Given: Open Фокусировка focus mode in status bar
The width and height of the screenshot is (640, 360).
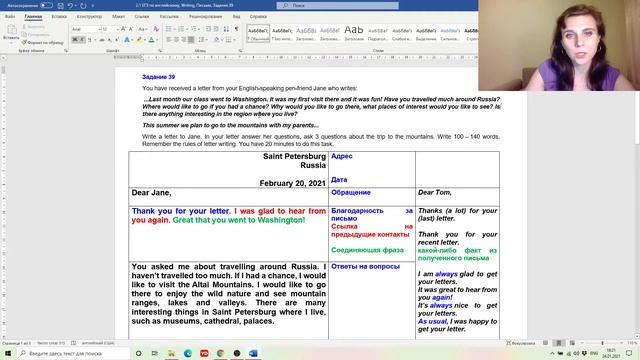Looking at the screenshot, I should pos(521,343).
